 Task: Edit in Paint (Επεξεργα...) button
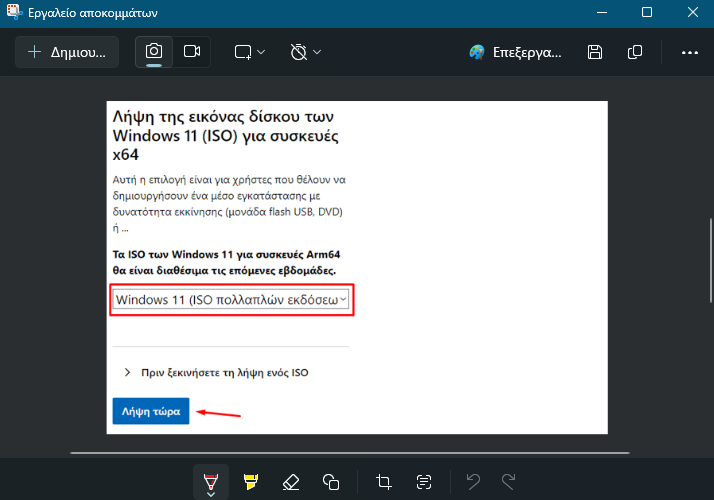click(x=515, y=52)
